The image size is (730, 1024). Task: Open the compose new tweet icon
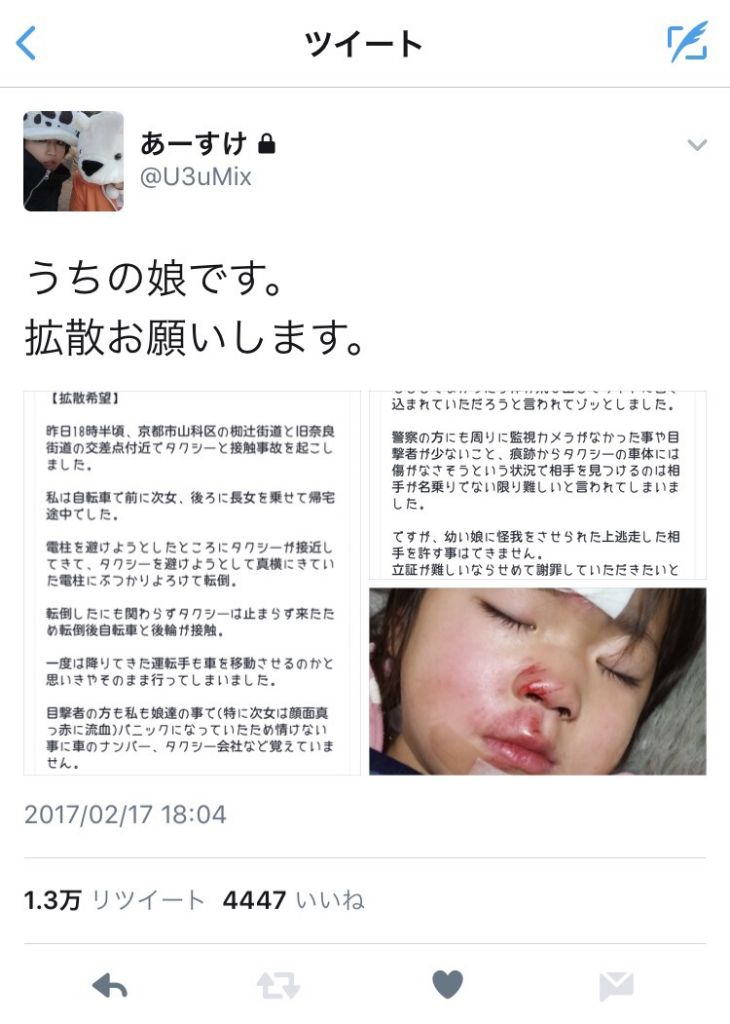click(x=688, y=42)
